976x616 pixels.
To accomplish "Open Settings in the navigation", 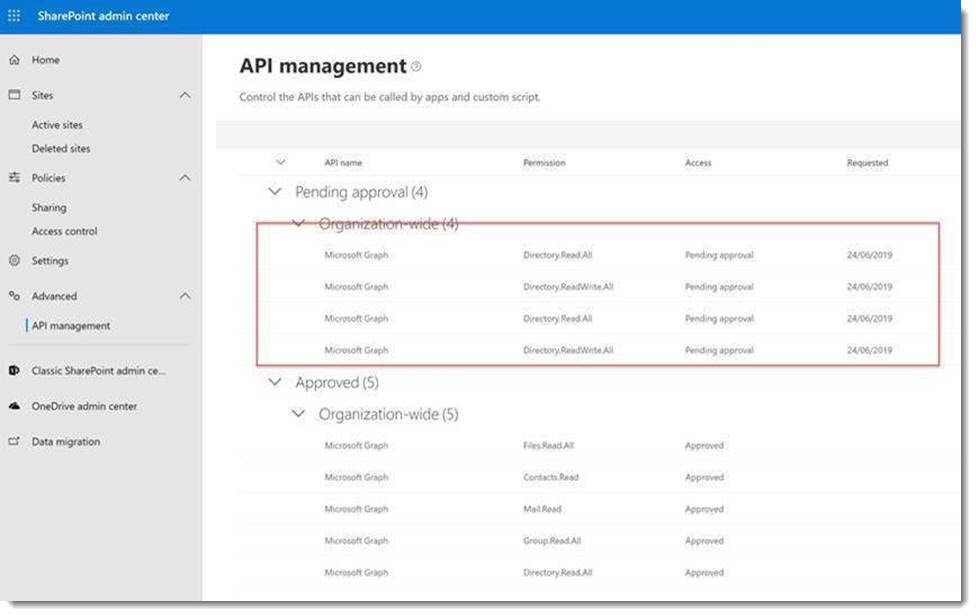I will [50, 260].
